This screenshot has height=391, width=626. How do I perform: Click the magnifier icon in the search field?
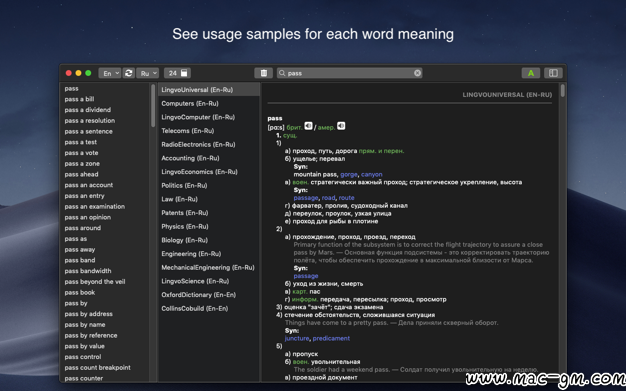282,73
